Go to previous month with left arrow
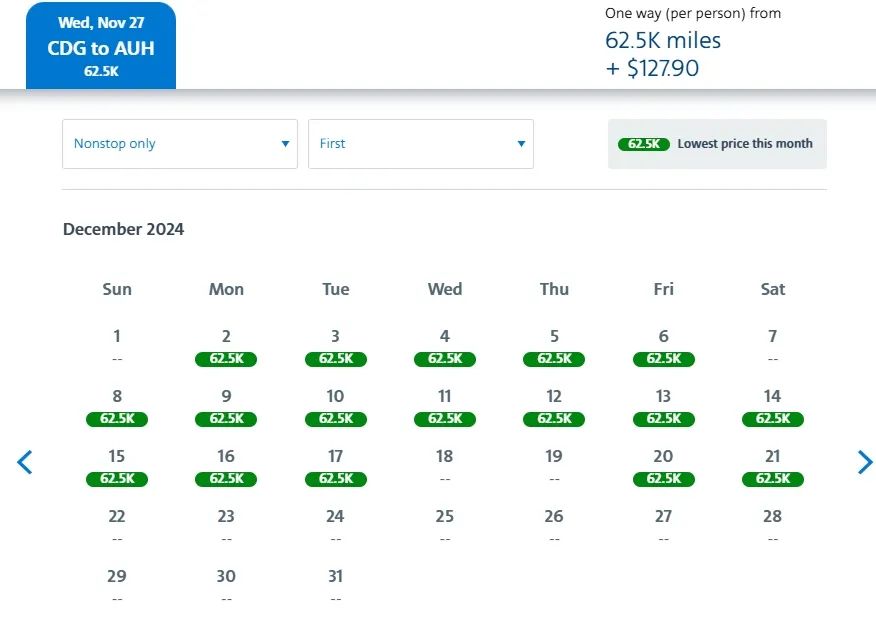The image size is (876, 634). 25,462
